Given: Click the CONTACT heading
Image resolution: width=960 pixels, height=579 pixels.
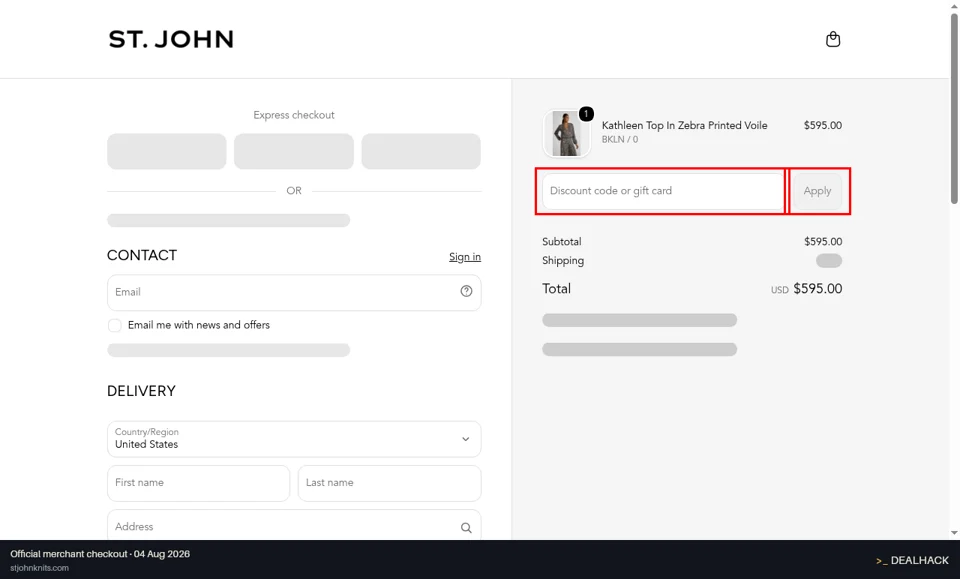Looking at the screenshot, I should (142, 255).
